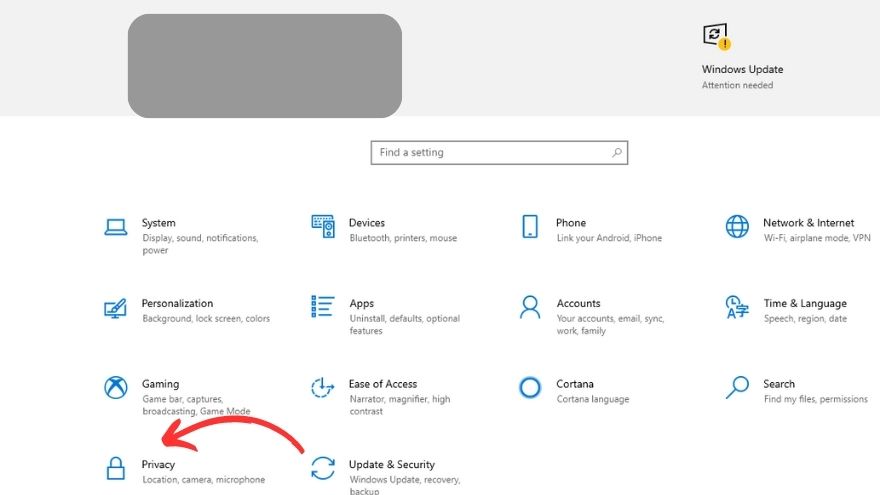This screenshot has height=495, width=880.
Task: Select the Search magnifier category icon
Action: point(737,386)
